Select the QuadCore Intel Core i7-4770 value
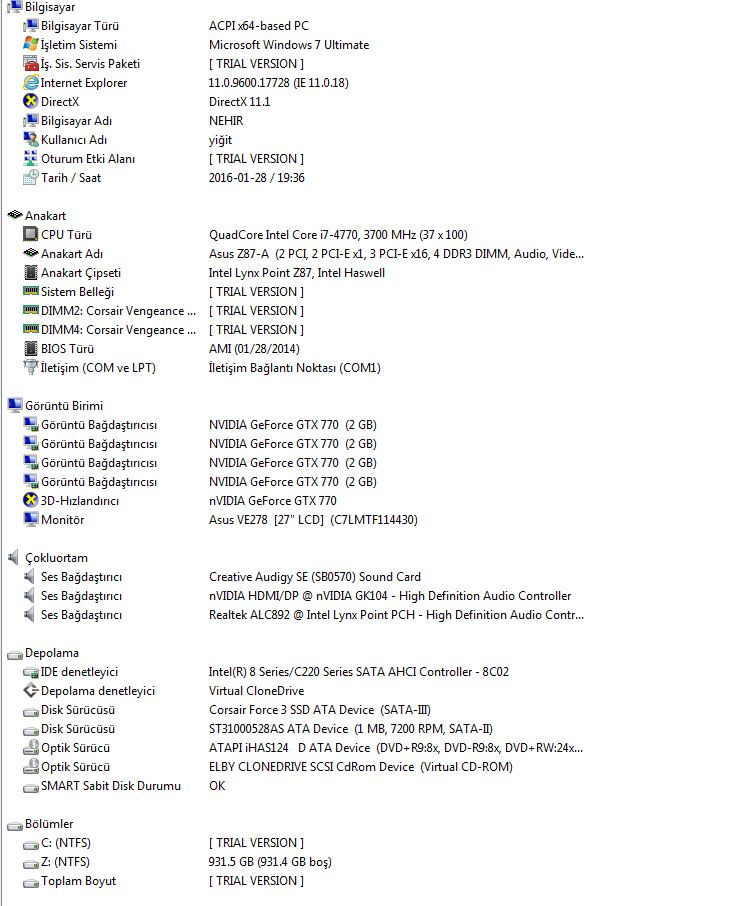The height and width of the screenshot is (906, 746). [340, 235]
